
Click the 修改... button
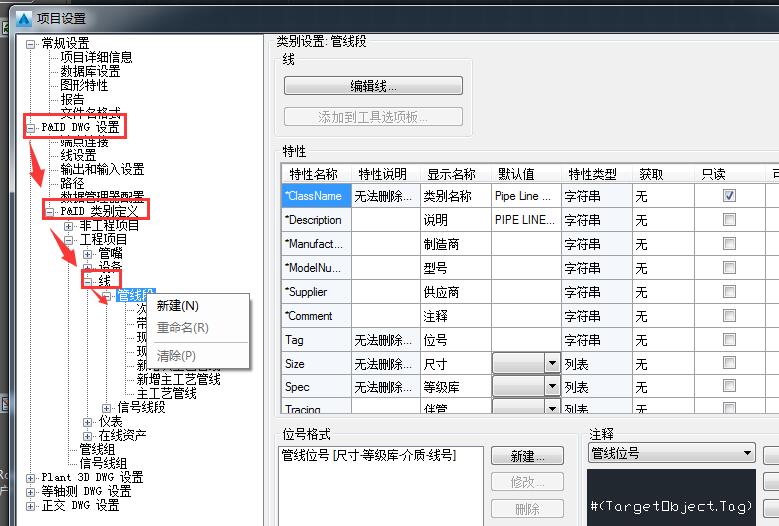click(x=527, y=482)
